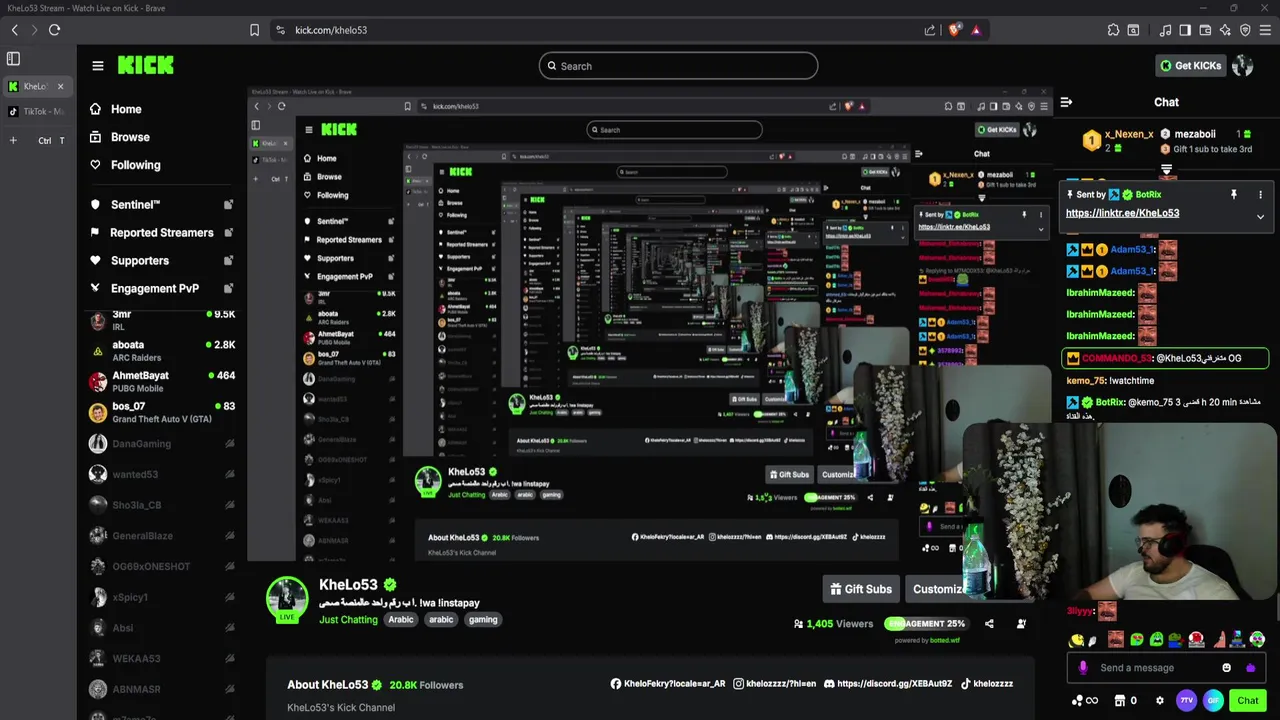Expand the gift leaderboard arrow under mezaboii
The image size is (1280, 720).
click(1166, 169)
